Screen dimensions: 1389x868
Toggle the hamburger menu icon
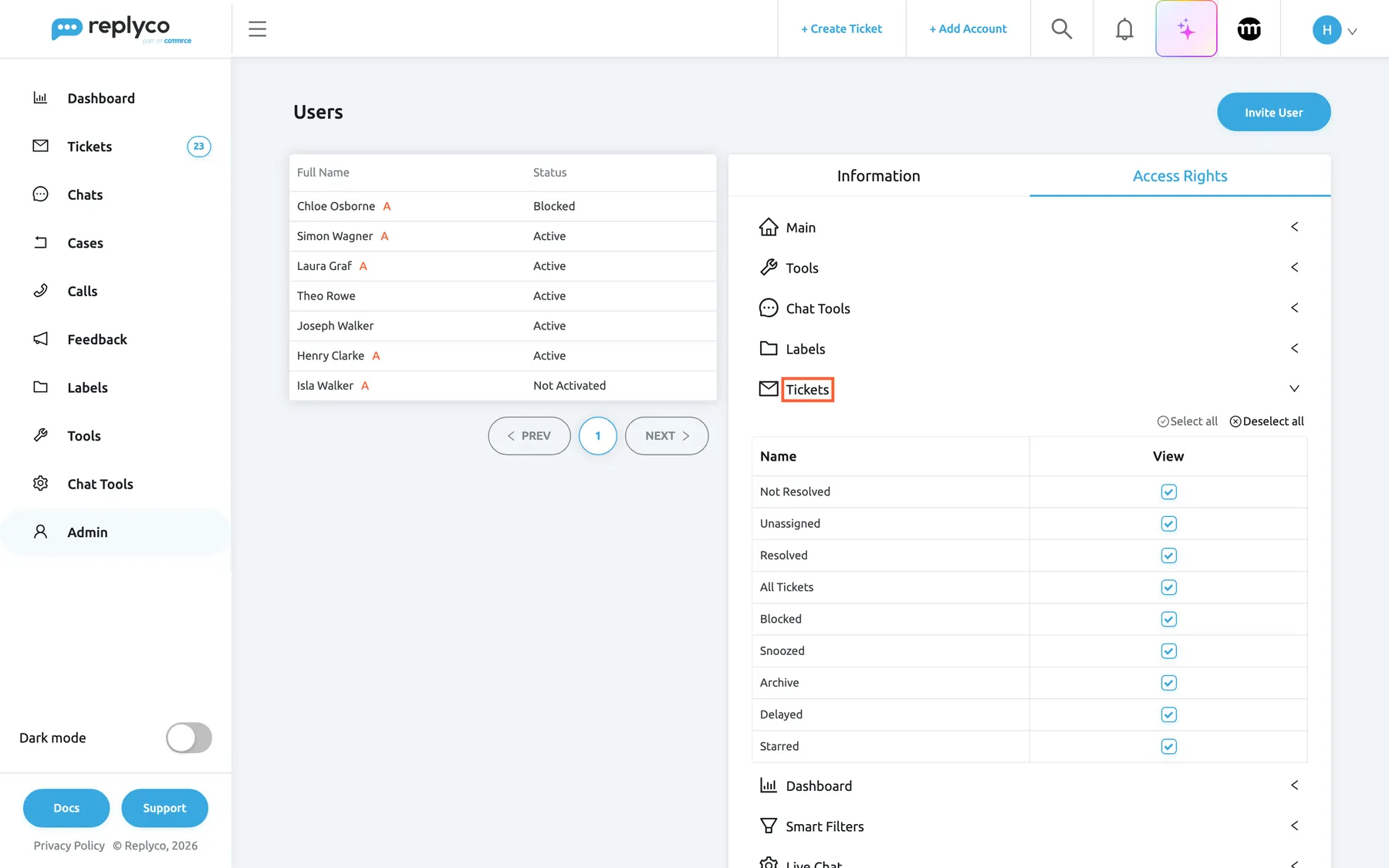[257, 29]
